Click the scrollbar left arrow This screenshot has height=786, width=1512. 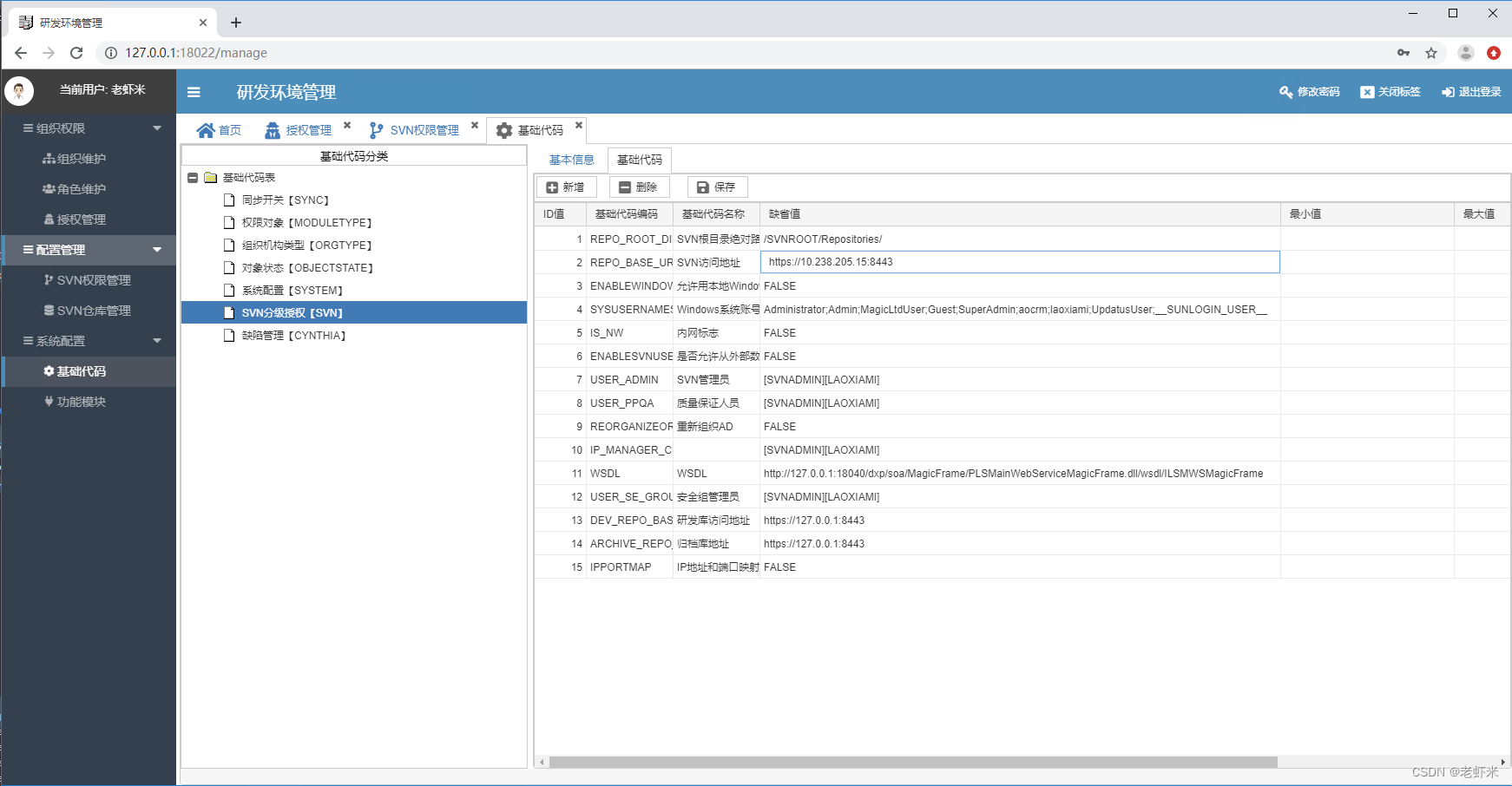click(542, 763)
